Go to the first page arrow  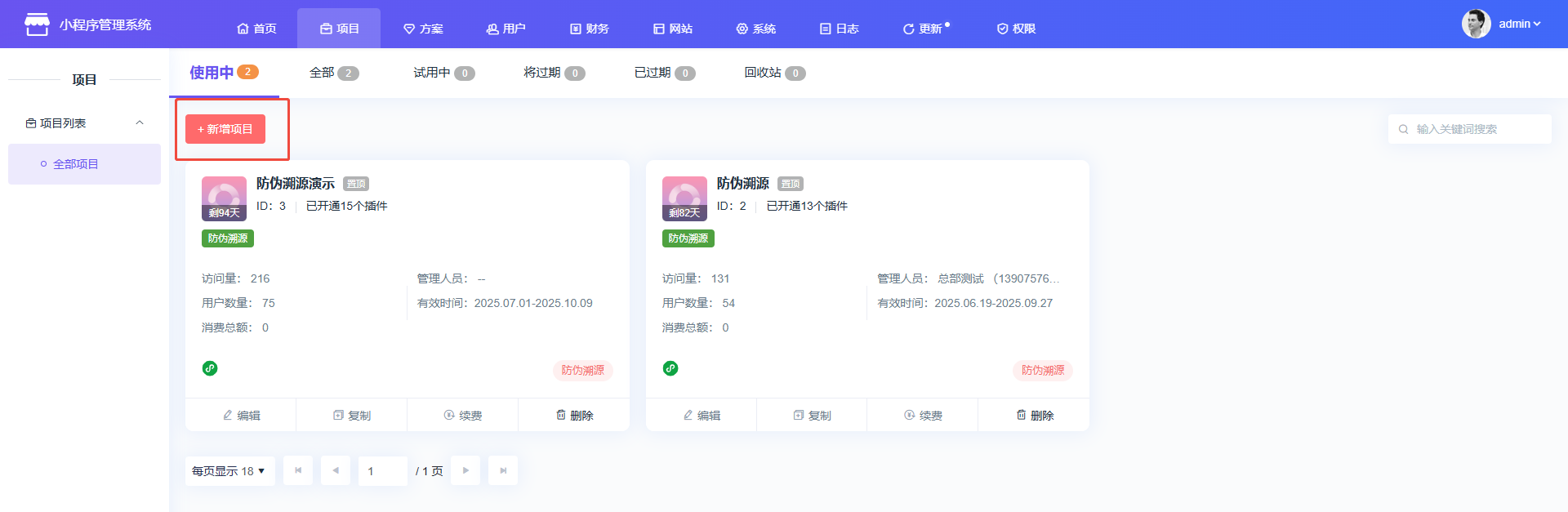[x=298, y=470]
